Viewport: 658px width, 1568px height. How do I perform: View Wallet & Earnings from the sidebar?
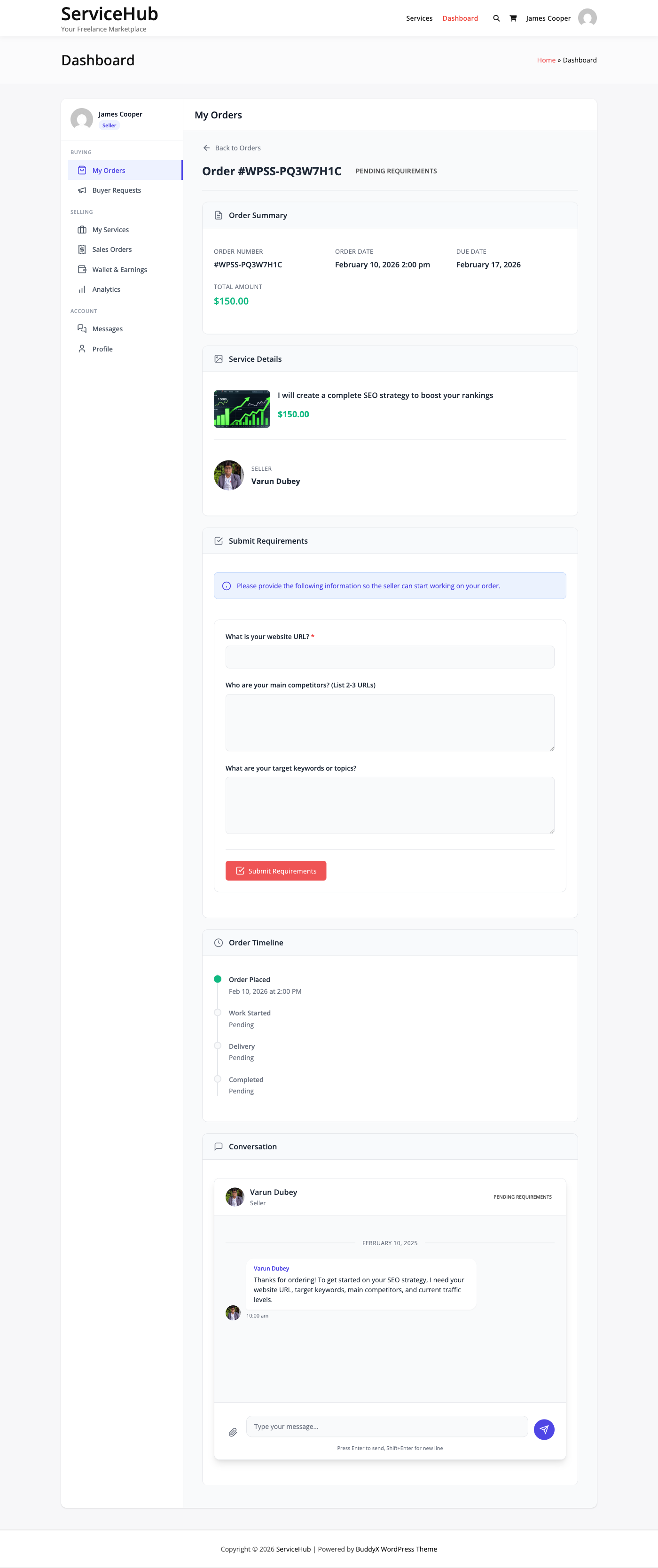pos(82,269)
